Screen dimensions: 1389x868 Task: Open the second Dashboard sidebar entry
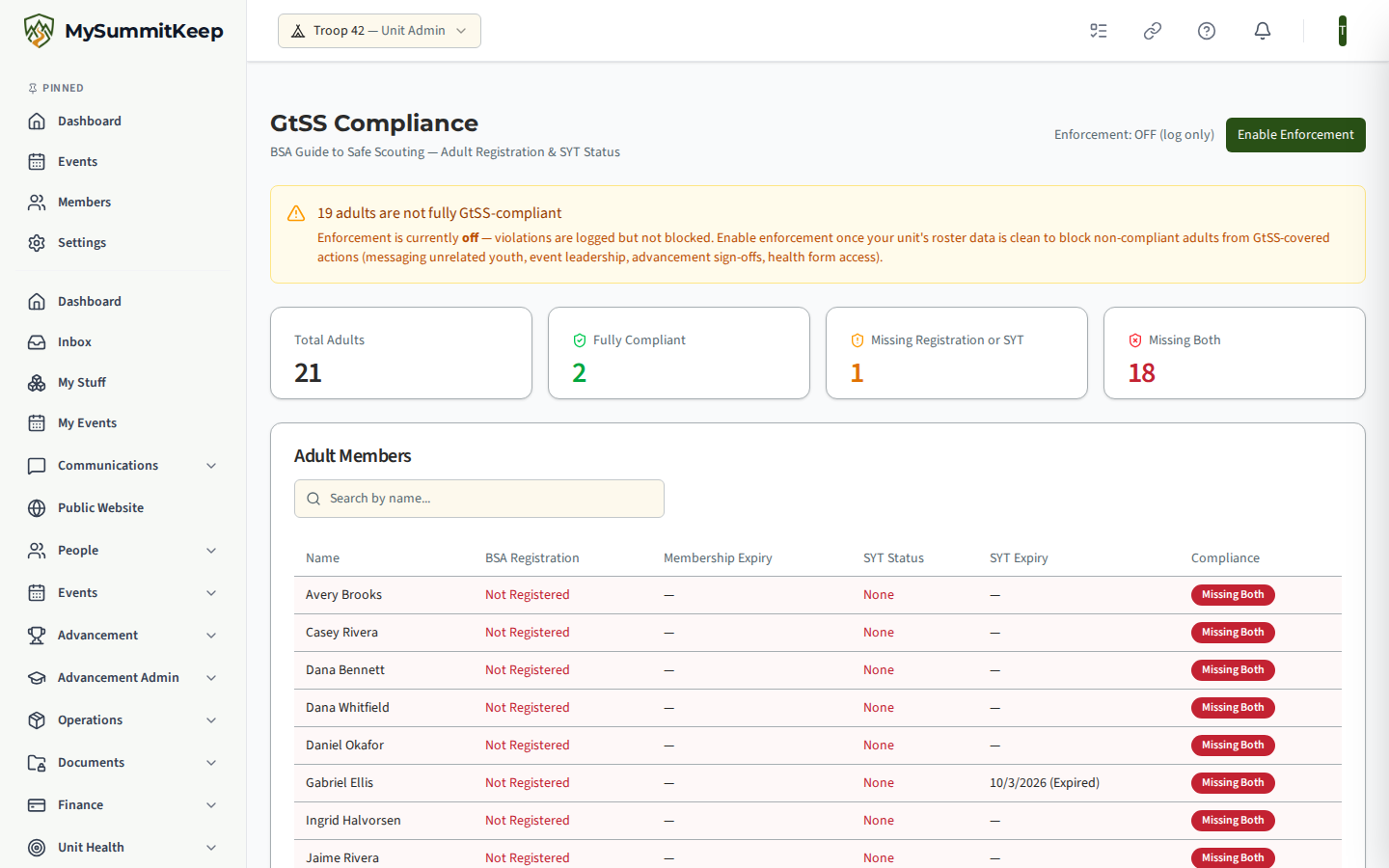[x=123, y=302]
